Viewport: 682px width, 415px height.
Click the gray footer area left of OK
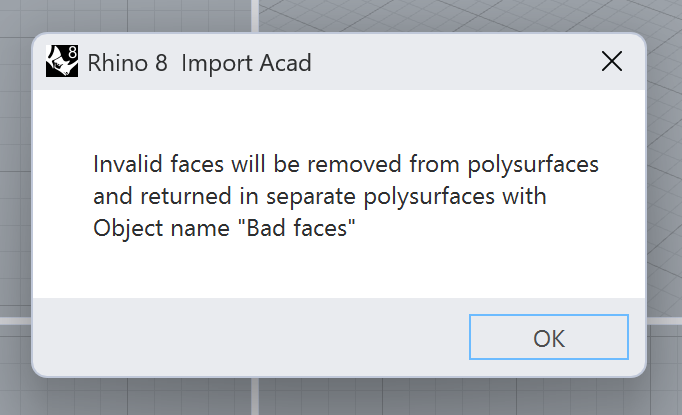tap(250, 338)
